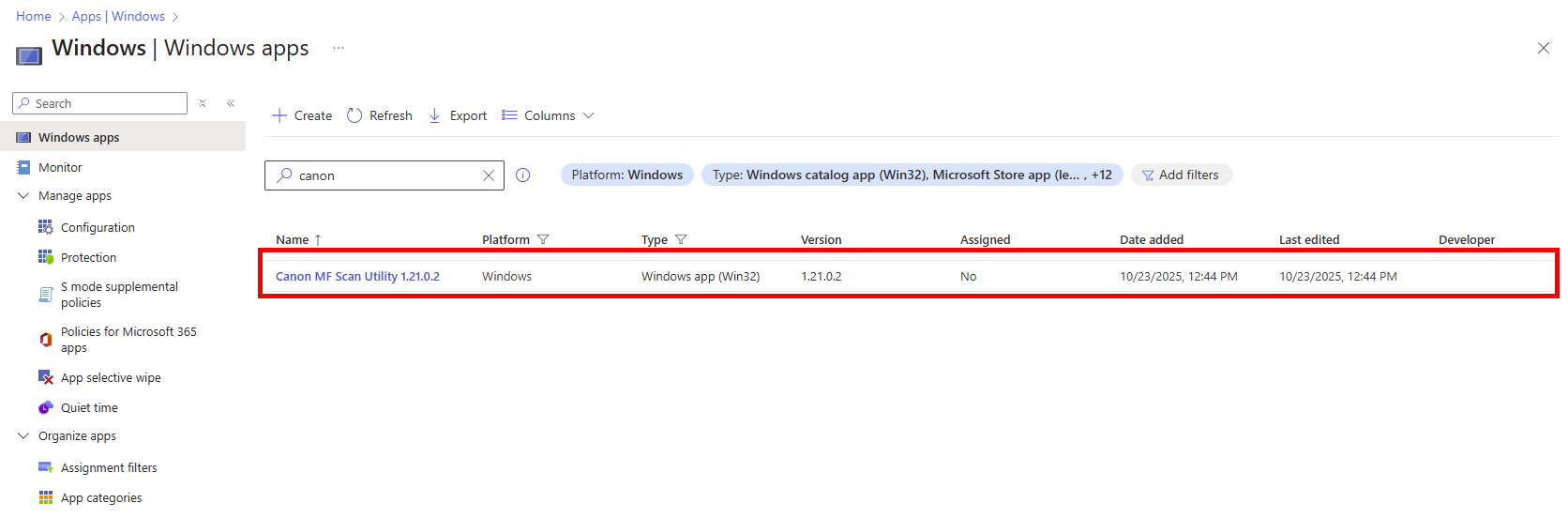This screenshot has width=1568, height=518.
Task: Sort by the Last edited column header
Action: 1309,239
